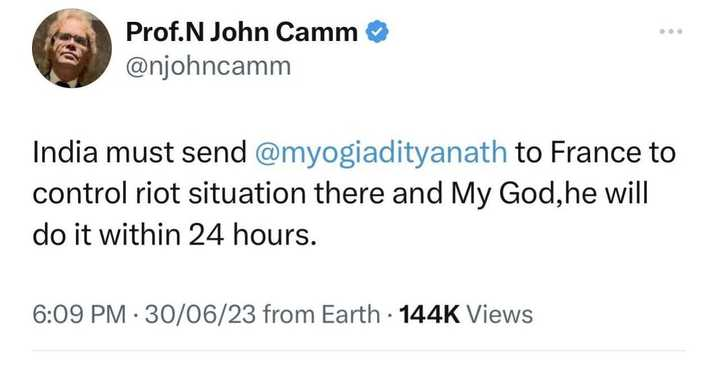Click the 144K view count

tap(430, 315)
